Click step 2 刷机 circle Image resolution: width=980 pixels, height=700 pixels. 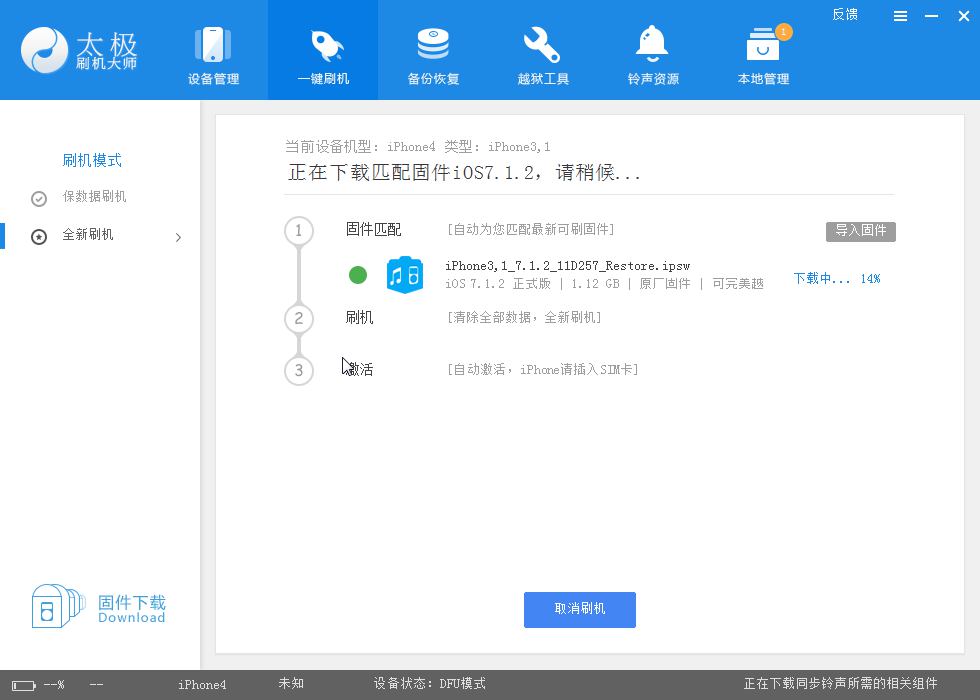[x=298, y=318]
